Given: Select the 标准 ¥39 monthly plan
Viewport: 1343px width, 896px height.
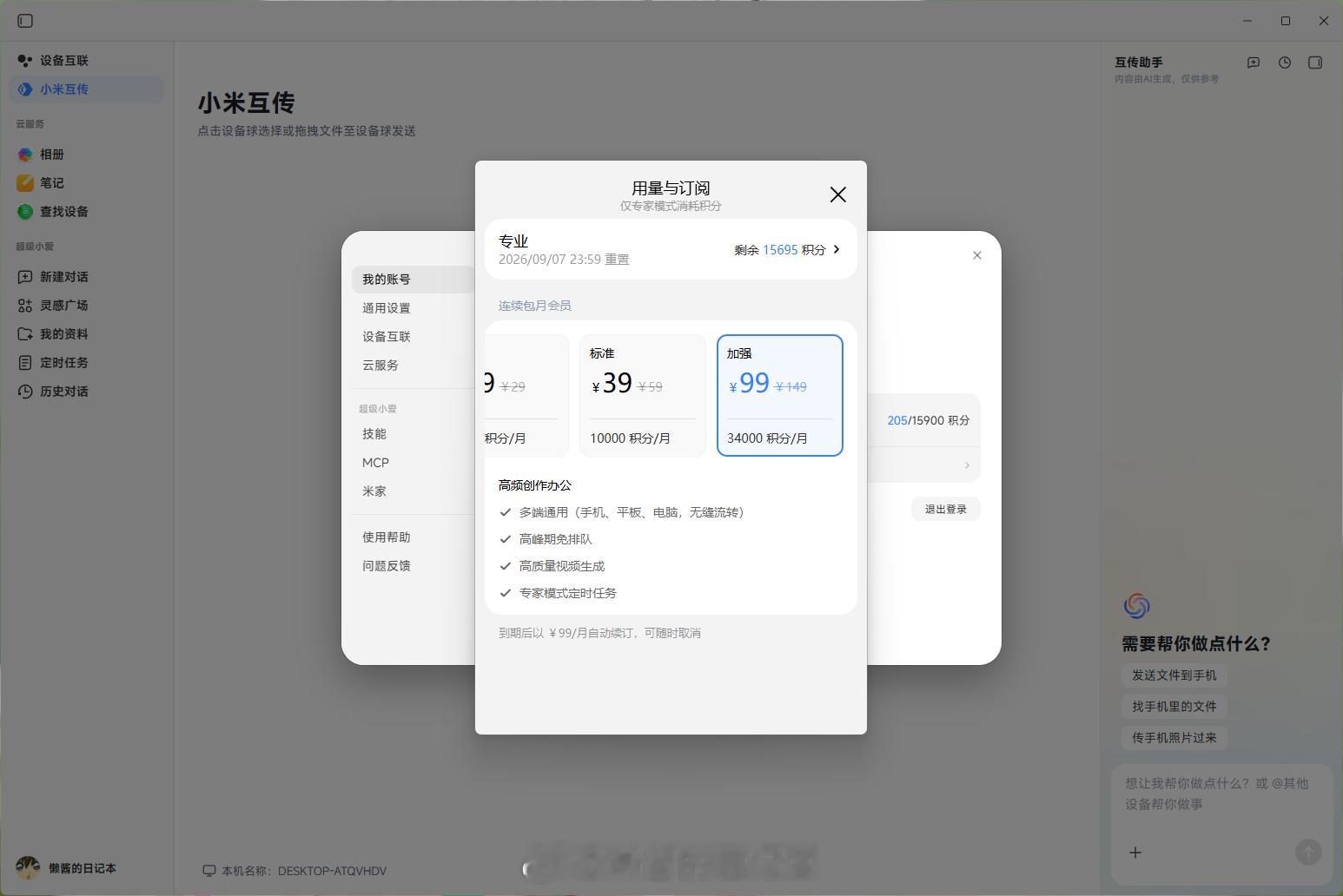Looking at the screenshot, I should point(643,395).
